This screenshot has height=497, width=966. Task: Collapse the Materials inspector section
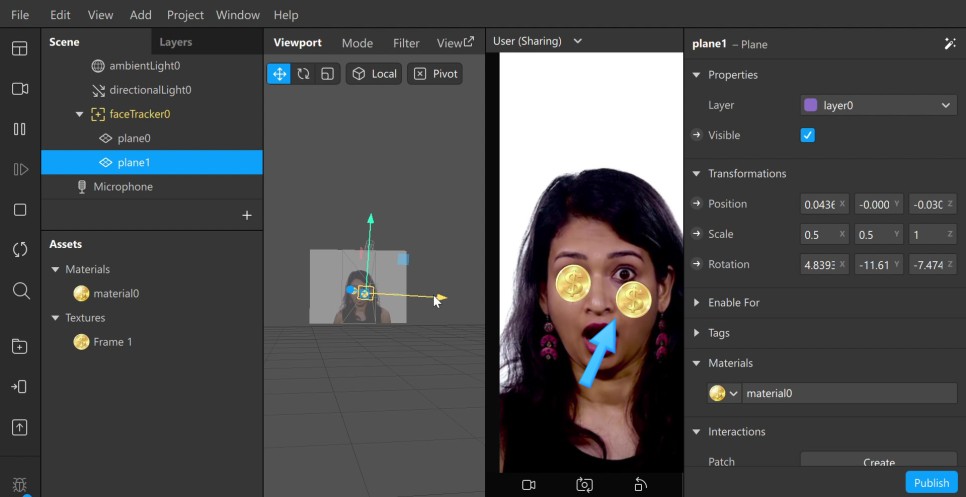point(696,363)
